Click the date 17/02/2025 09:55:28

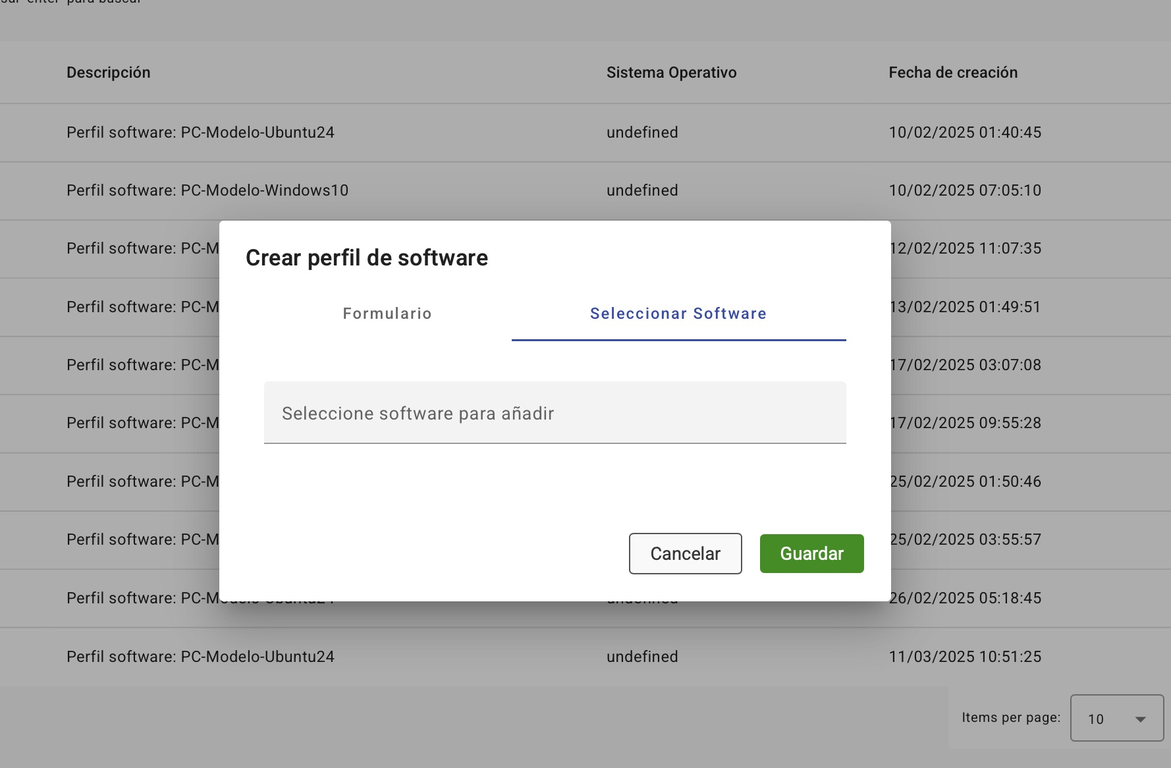click(x=967, y=423)
